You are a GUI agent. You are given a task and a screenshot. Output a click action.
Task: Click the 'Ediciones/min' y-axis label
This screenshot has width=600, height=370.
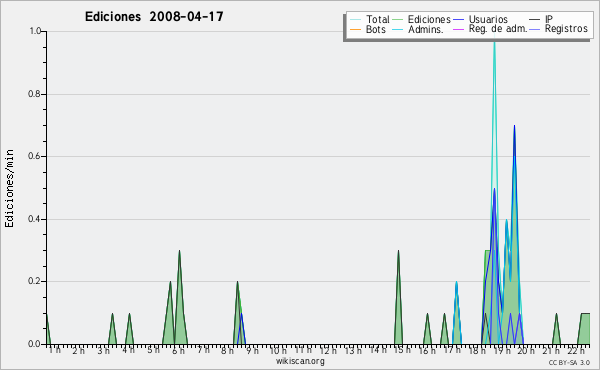pyautogui.click(x=9, y=188)
